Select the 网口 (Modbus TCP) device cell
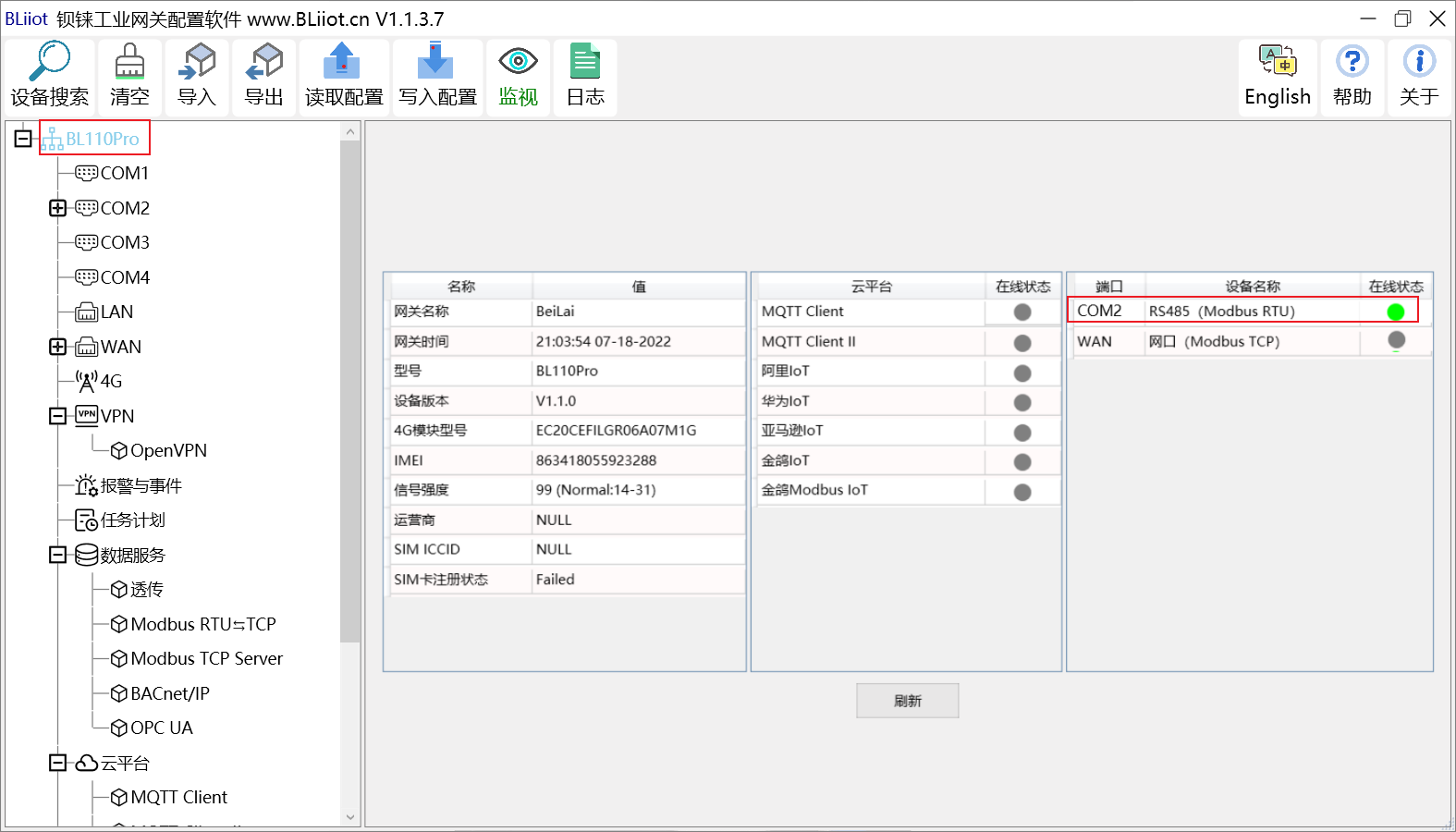This screenshot has width=1456, height=832. [x=1253, y=341]
